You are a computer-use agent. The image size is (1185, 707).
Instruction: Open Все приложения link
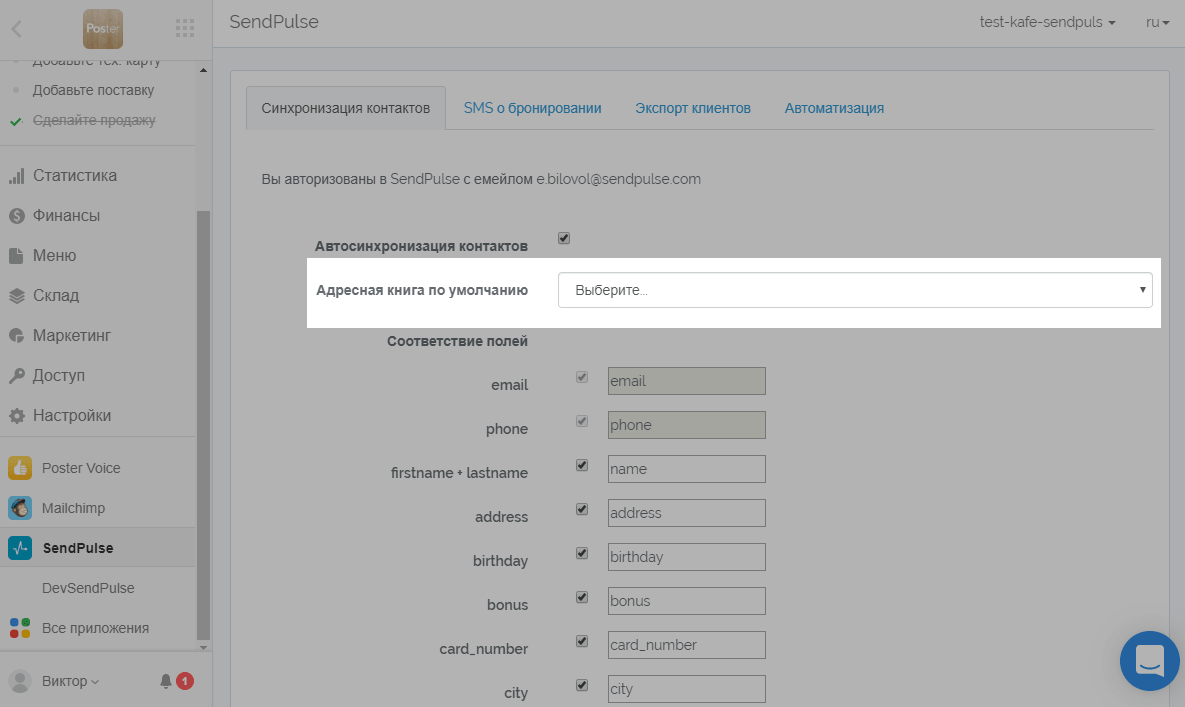tap(95, 628)
